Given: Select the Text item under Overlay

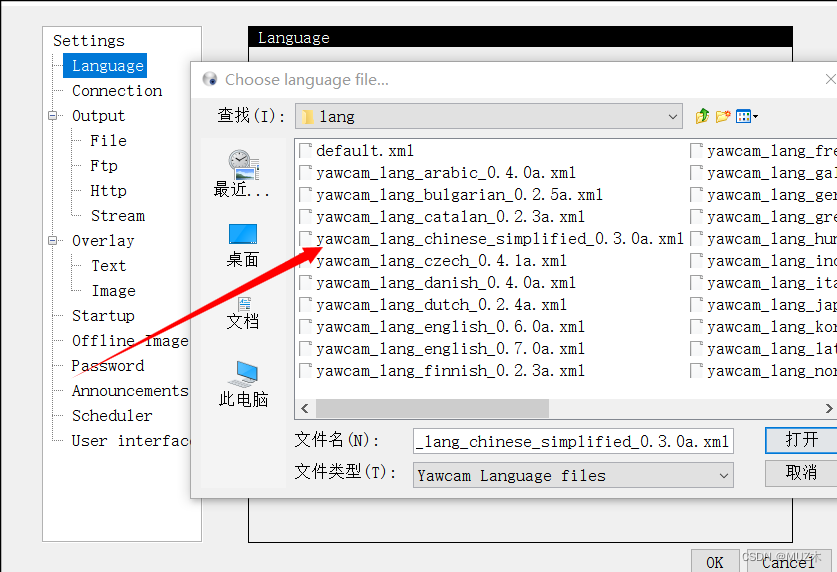Looking at the screenshot, I should tap(108, 266).
